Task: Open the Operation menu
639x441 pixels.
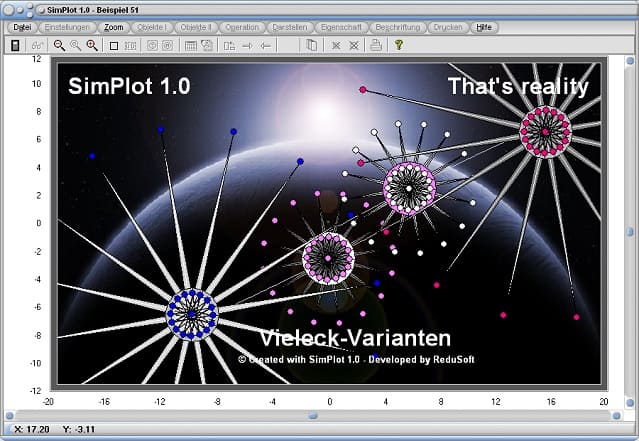Action: (242, 27)
